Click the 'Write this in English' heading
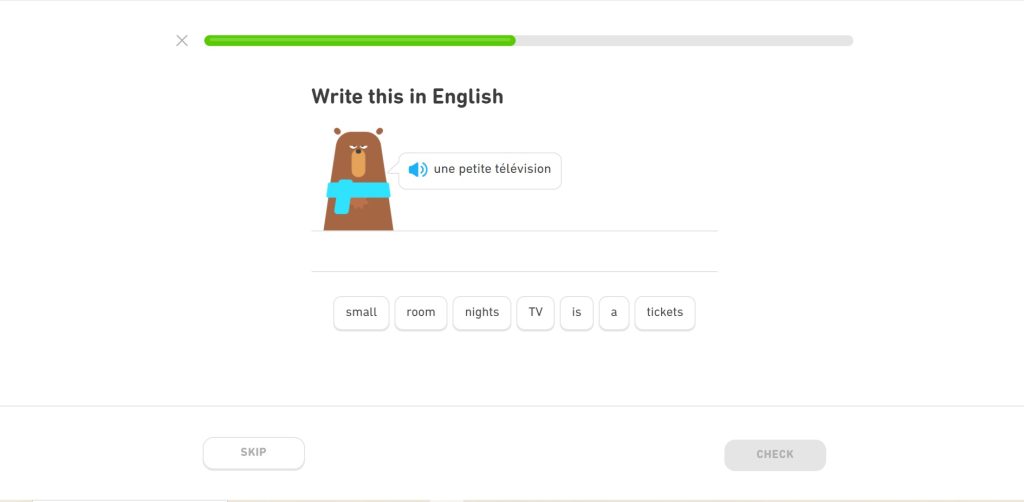This screenshot has width=1024, height=502. click(x=407, y=96)
